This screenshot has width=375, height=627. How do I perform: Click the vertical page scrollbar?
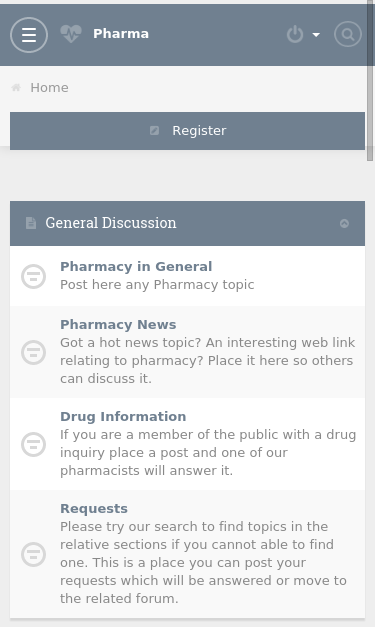pyautogui.click(x=370, y=80)
